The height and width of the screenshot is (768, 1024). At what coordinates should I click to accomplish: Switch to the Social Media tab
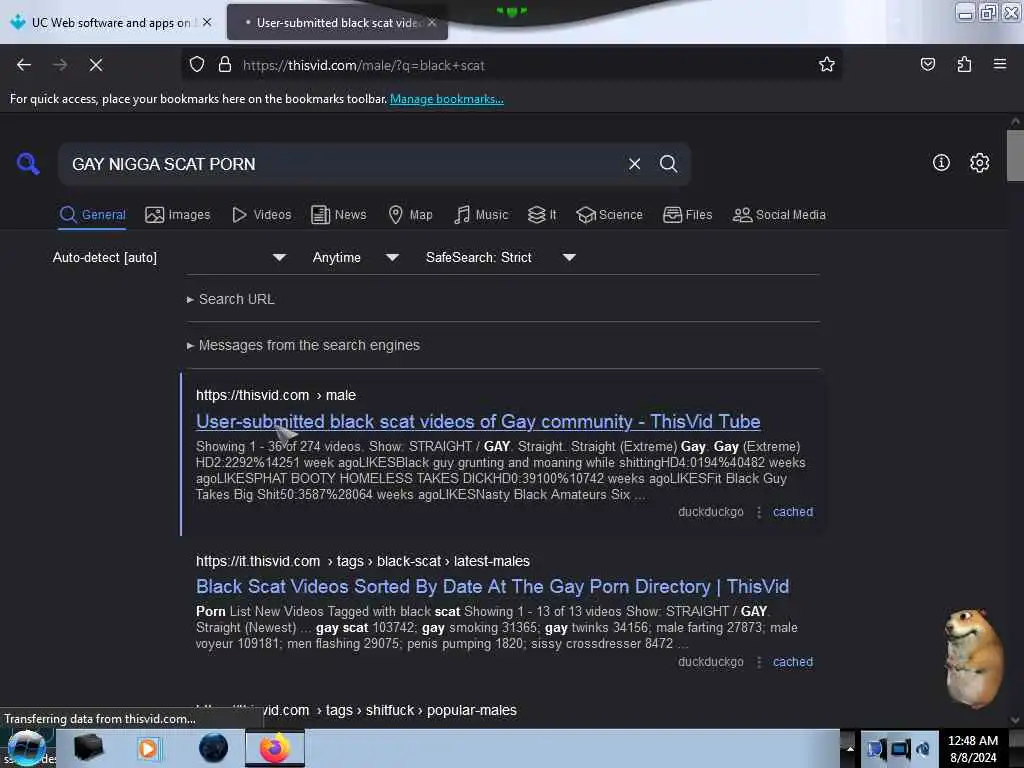pyautogui.click(x=779, y=215)
